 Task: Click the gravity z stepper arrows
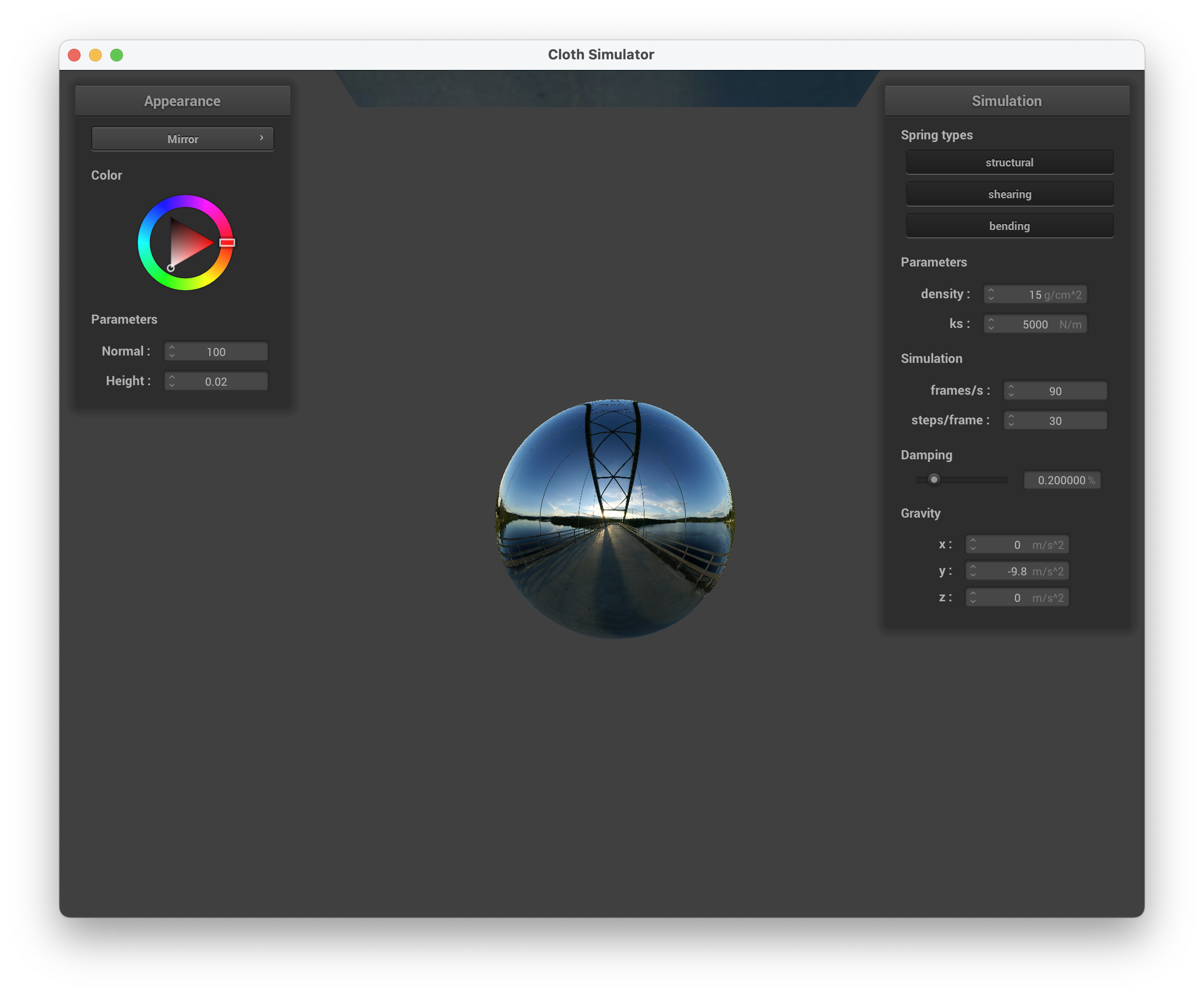pos(972,597)
